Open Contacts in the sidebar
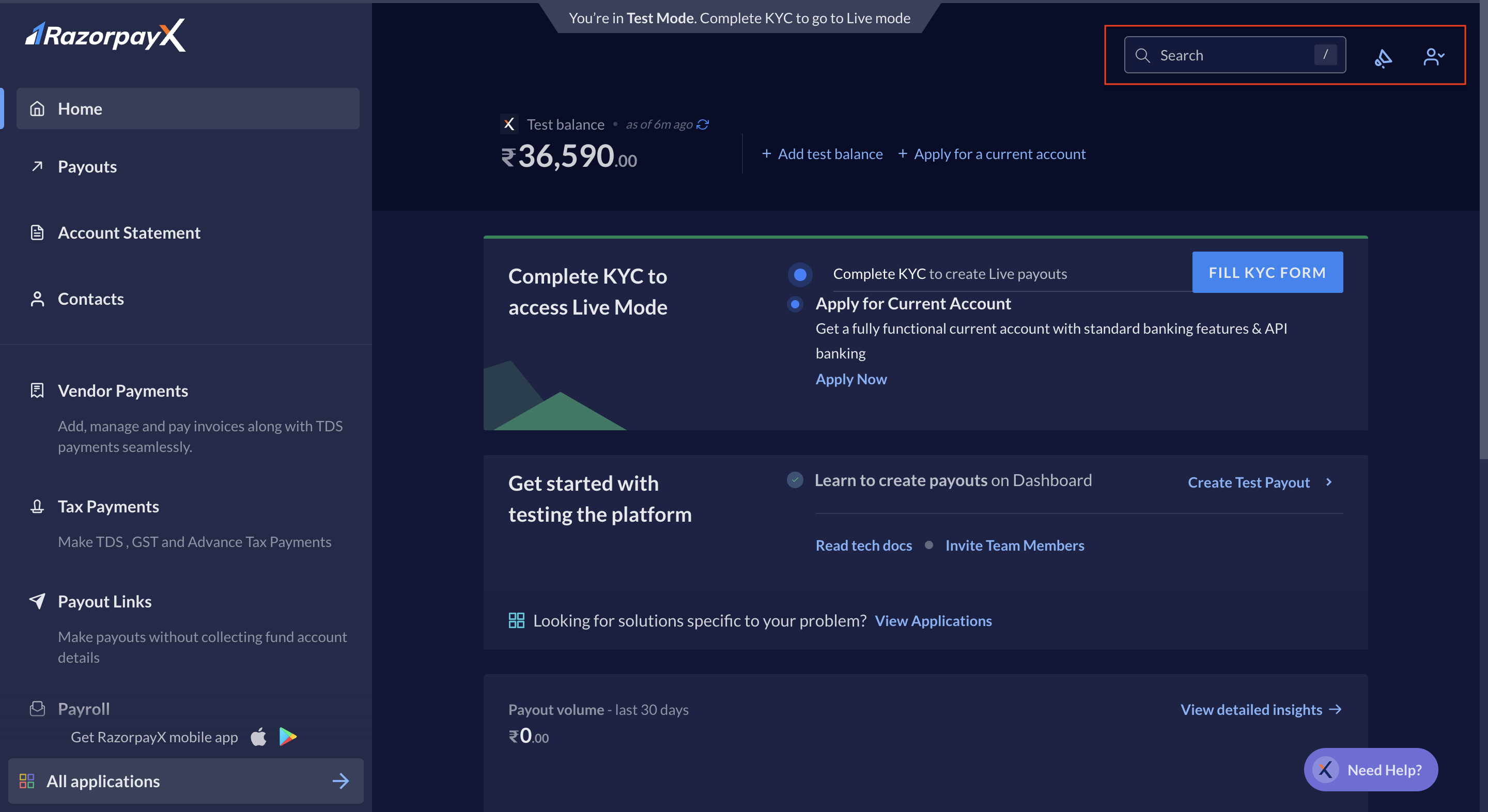Screen dimensions: 1488x812 tap(91, 299)
